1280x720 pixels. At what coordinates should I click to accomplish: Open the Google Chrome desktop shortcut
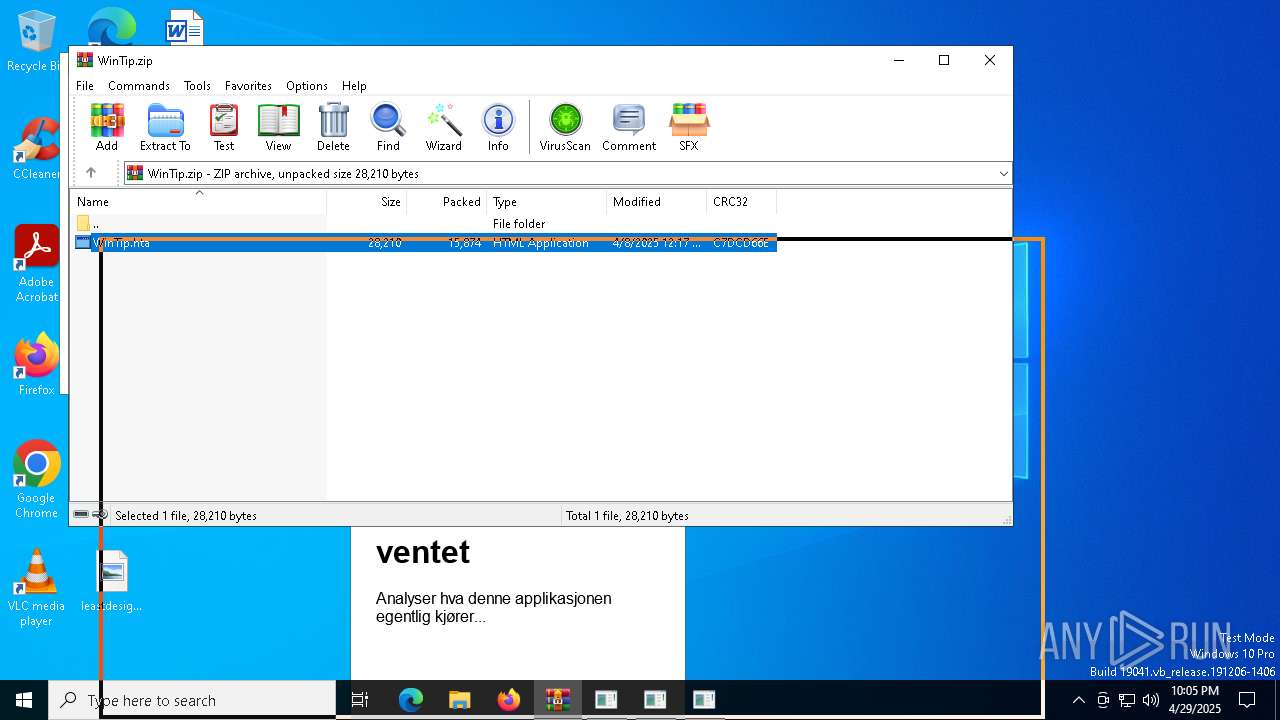36,480
